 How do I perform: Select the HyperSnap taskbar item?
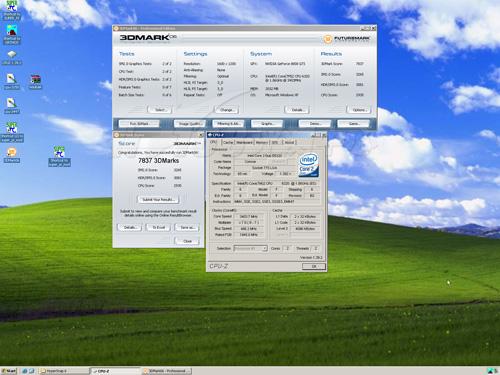[63, 371]
